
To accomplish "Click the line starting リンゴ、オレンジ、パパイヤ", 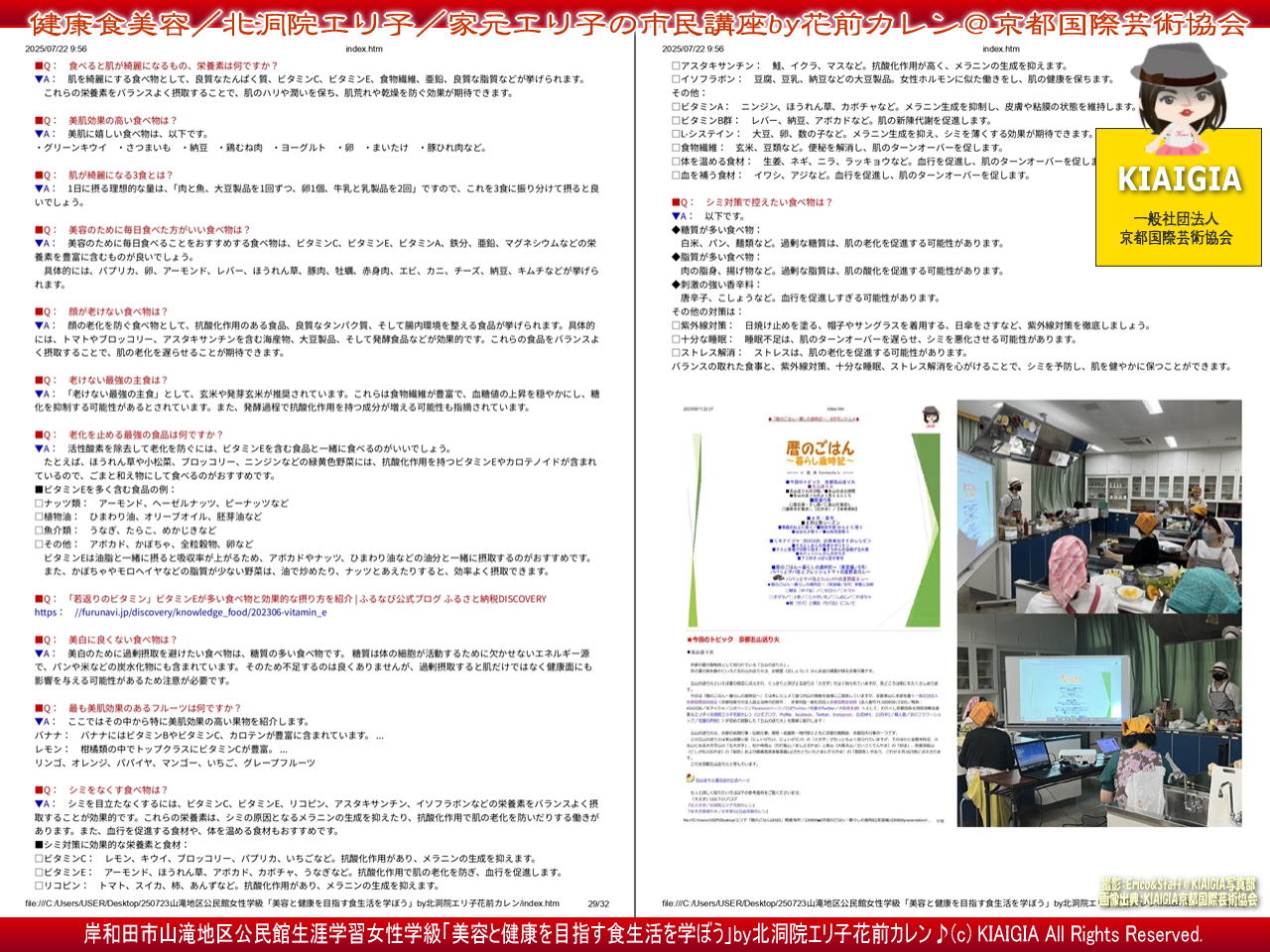I will (x=175, y=763).
